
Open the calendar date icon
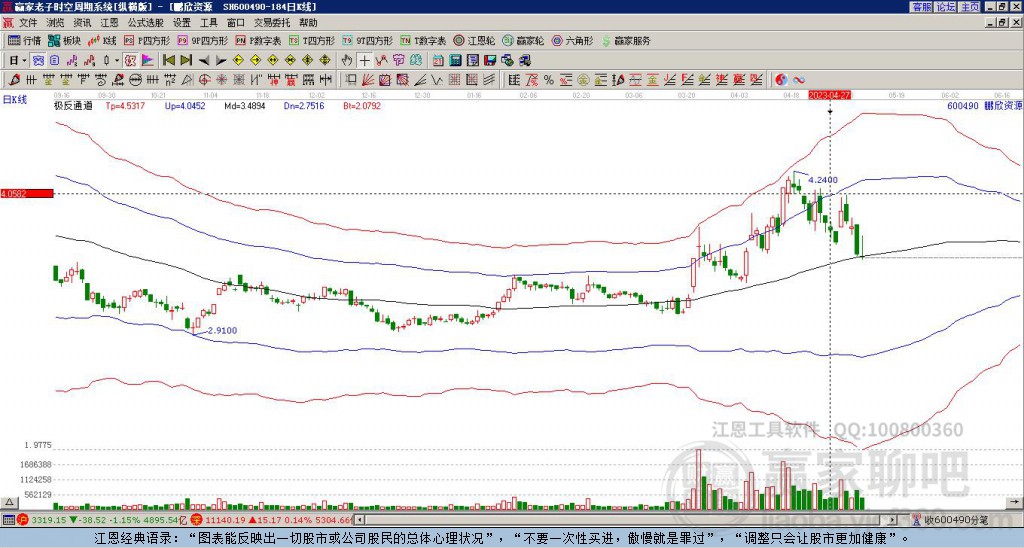point(438,60)
